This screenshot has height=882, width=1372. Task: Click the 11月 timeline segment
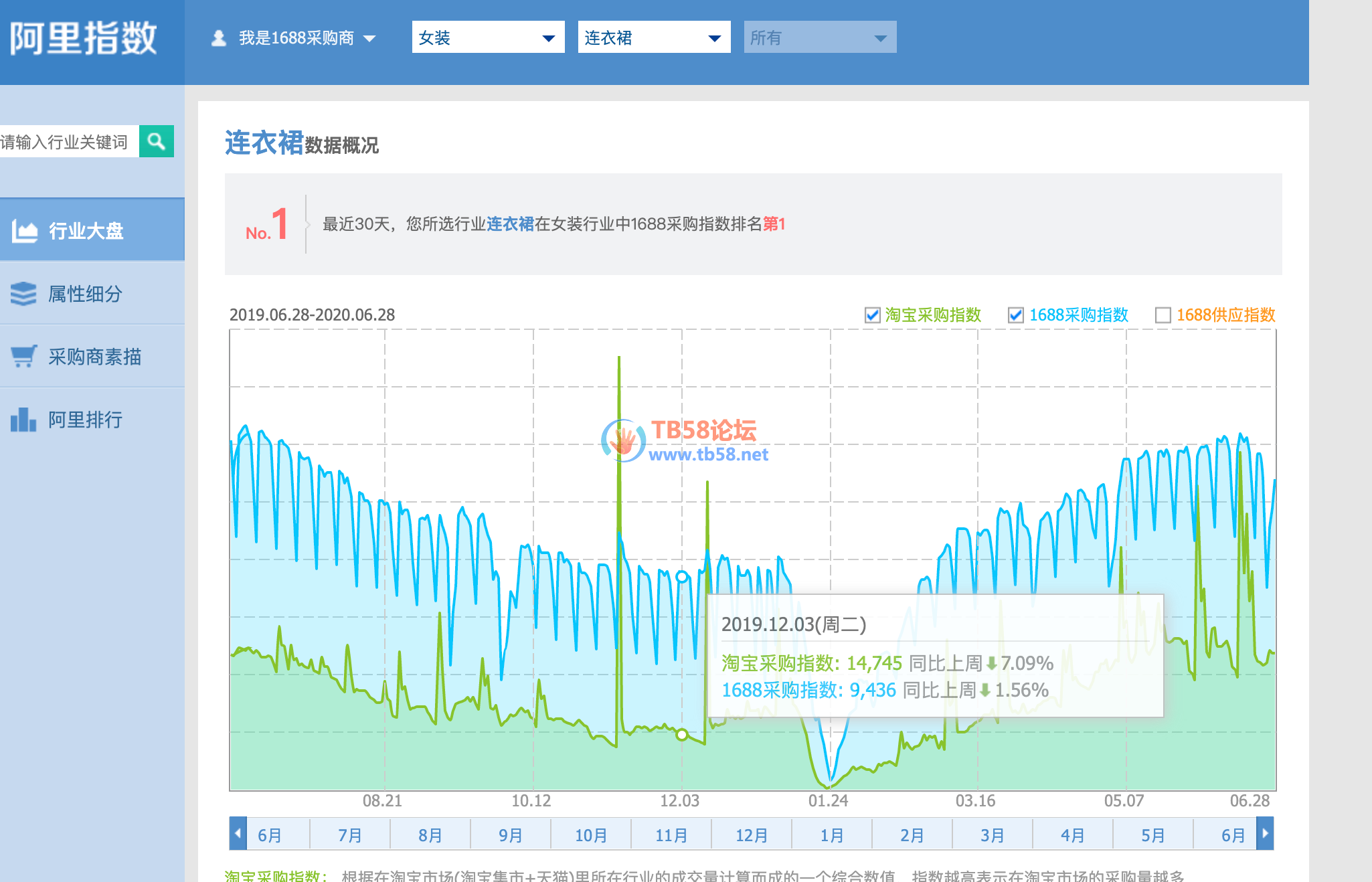point(671,835)
